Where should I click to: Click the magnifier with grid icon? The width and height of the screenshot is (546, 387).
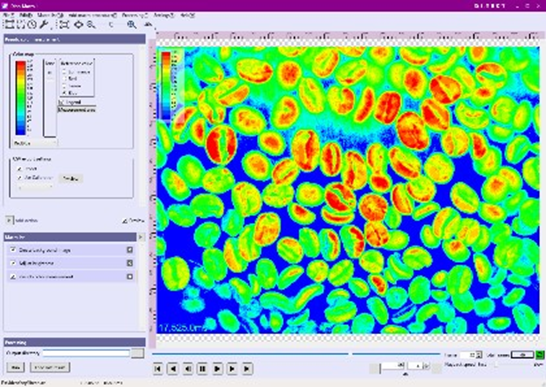pos(132,24)
